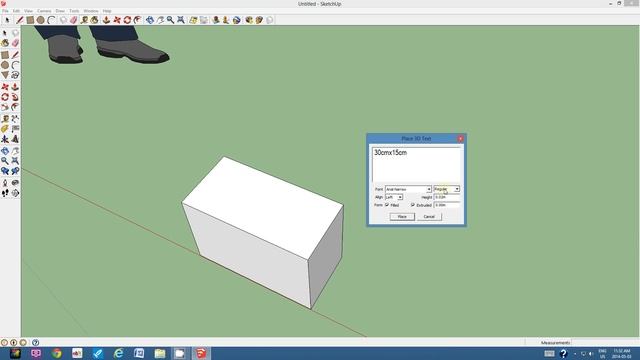640x360 pixels.
Task: Select the Line pencil tool in top toolbar
Action: coord(20,20)
